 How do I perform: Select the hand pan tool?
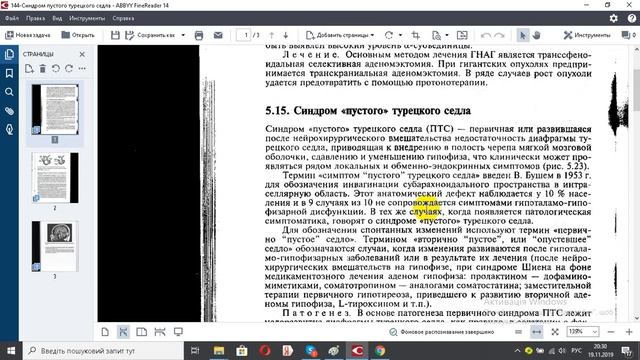536,36
